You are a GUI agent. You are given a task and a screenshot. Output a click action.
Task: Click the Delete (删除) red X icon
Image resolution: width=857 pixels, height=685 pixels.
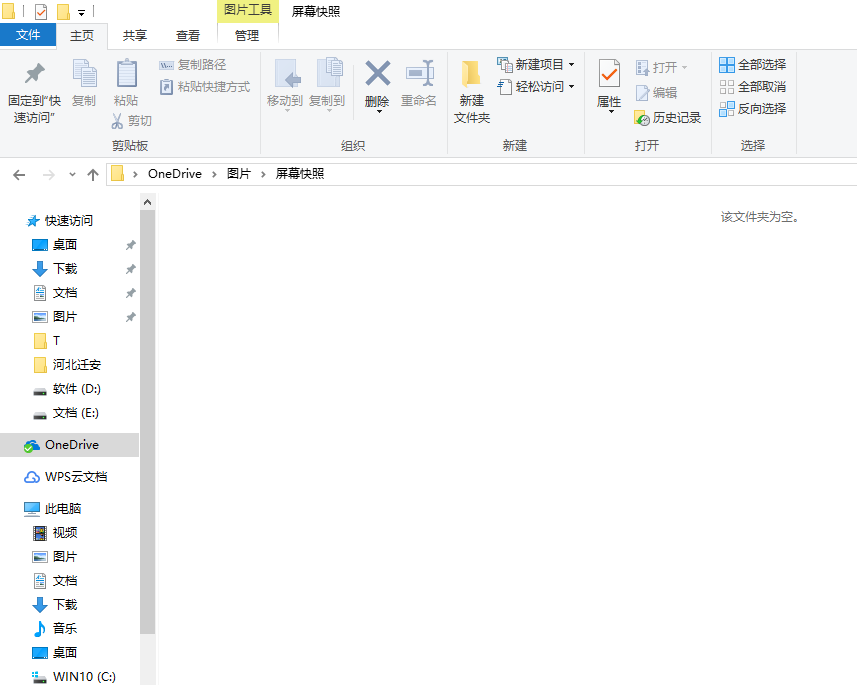click(x=377, y=74)
